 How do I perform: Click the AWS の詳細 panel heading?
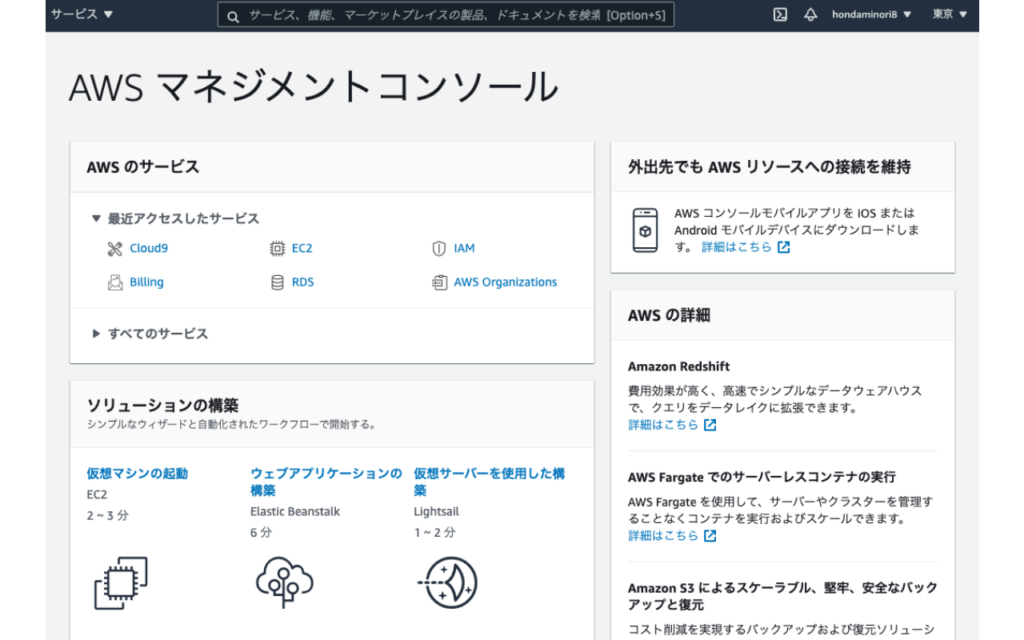click(669, 315)
